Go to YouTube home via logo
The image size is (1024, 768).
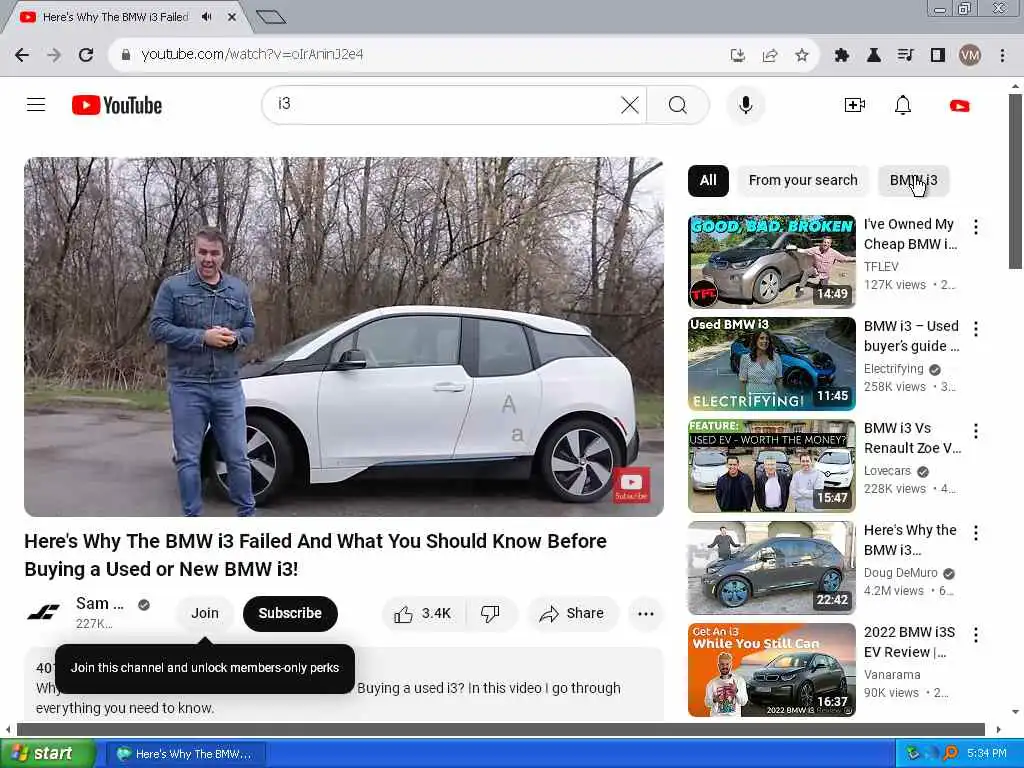click(x=117, y=105)
